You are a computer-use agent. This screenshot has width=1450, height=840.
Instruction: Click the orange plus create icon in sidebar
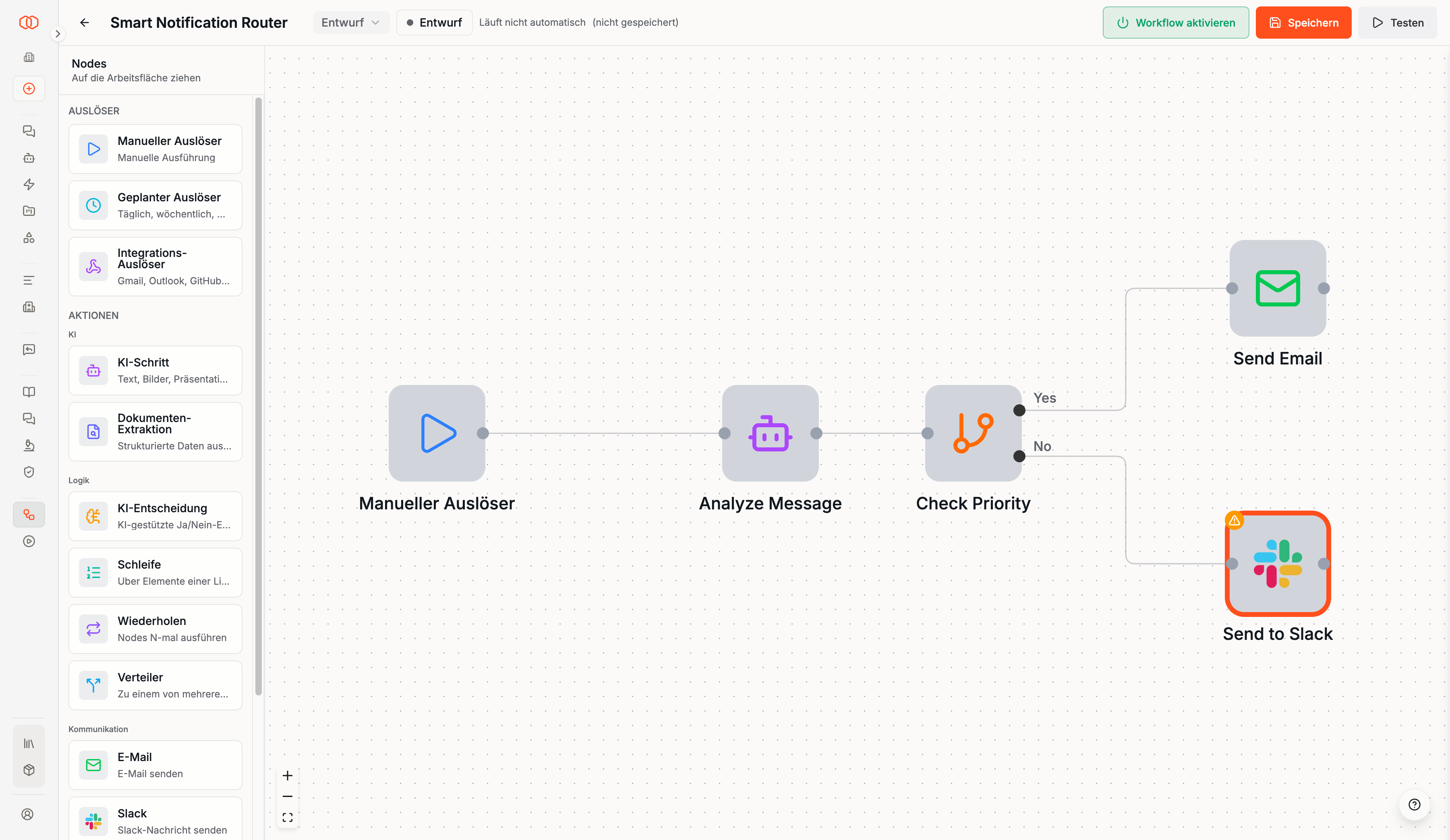[29, 89]
